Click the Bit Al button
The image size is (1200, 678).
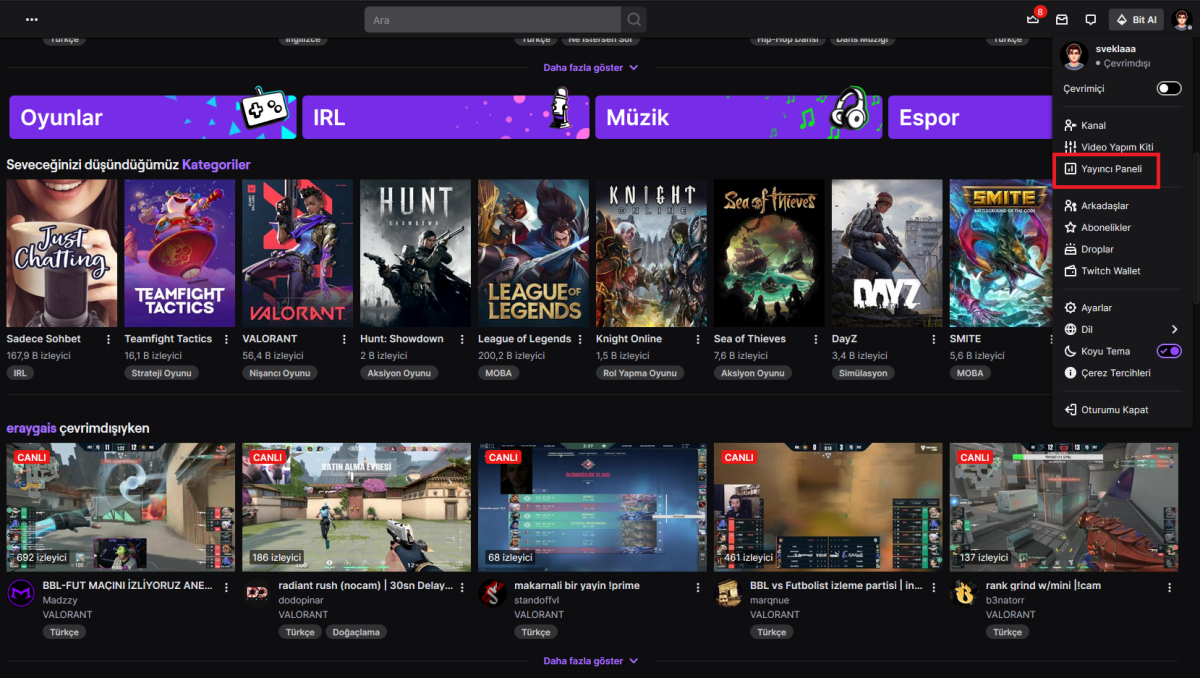pyautogui.click(x=1136, y=20)
